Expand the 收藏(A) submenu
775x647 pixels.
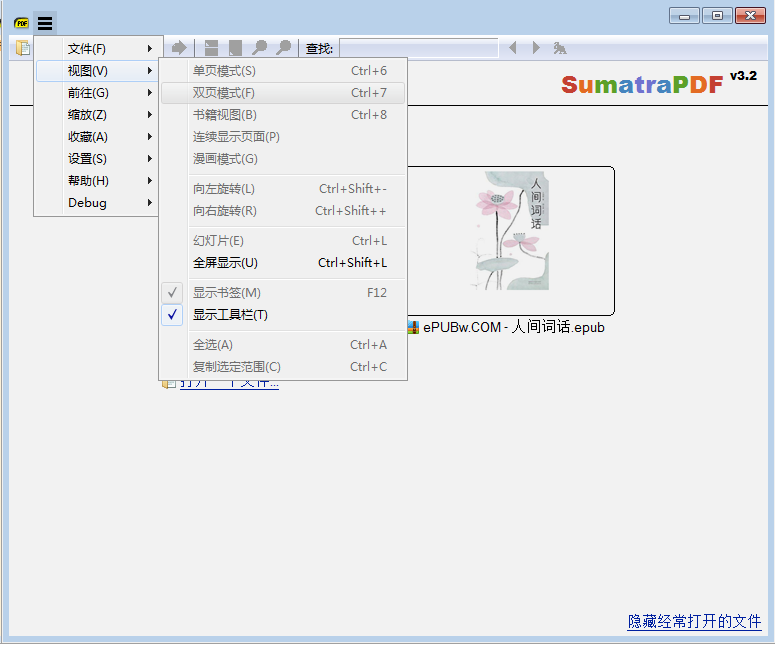96,136
